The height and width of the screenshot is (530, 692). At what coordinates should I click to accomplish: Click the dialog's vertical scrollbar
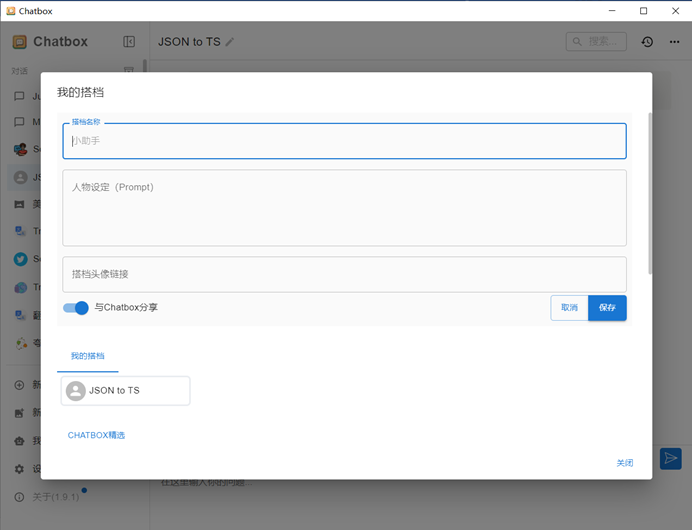pyautogui.click(x=650, y=193)
